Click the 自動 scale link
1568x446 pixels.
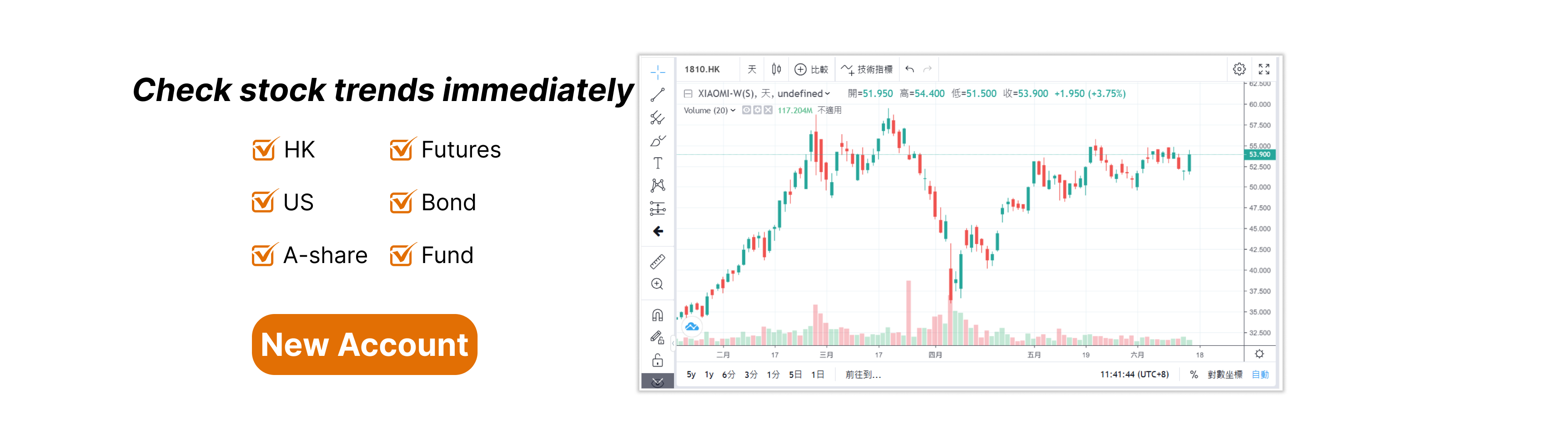point(1260,375)
